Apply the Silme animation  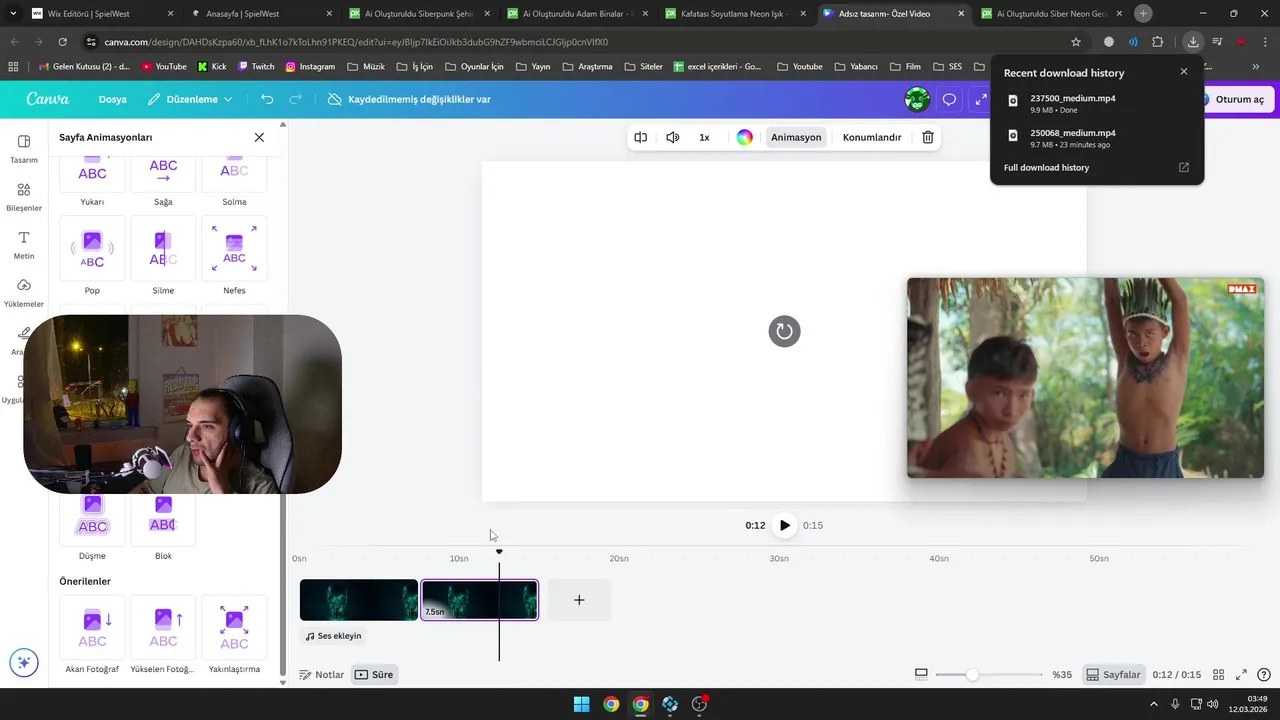pos(163,256)
